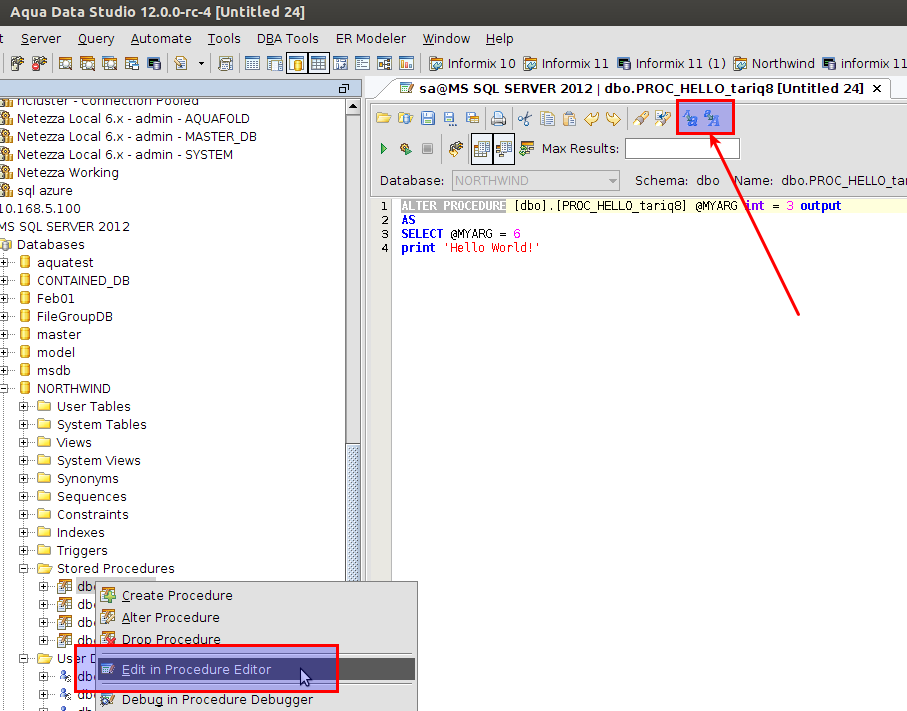Image resolution: width=907 pixels, height=711 pixels.
Task: Expand the Triggers folder node
Action: click(24, 550)
